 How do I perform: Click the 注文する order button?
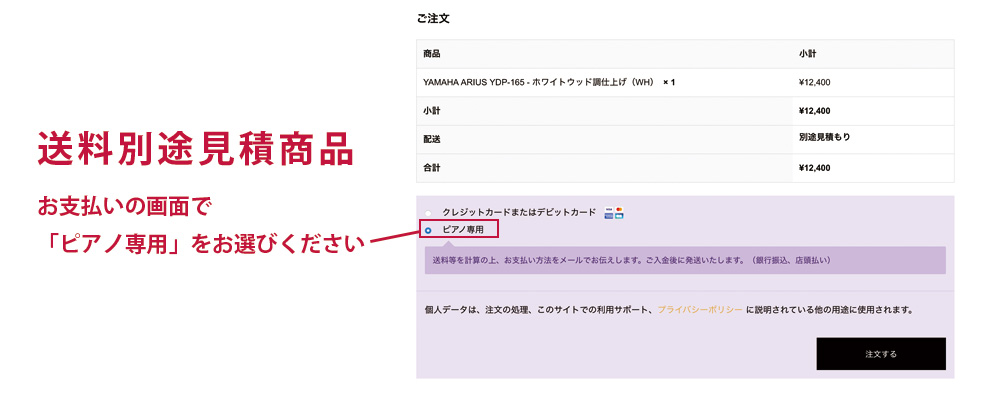pos(880,354)
